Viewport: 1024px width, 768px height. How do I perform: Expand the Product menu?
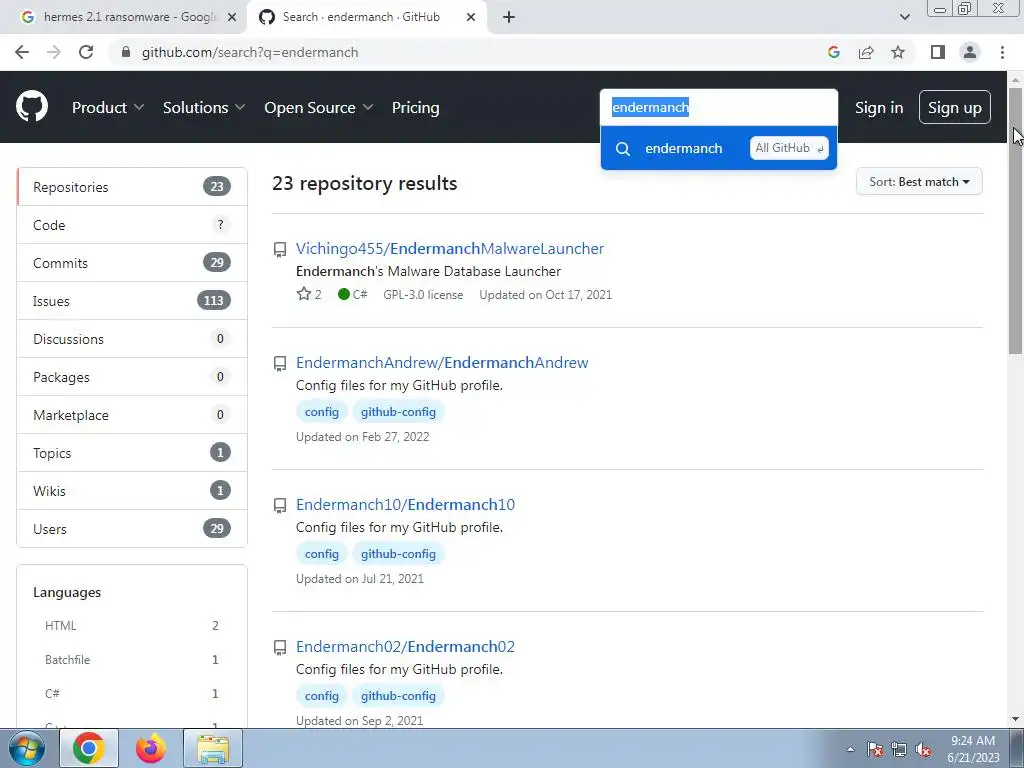tap(108, 107)
